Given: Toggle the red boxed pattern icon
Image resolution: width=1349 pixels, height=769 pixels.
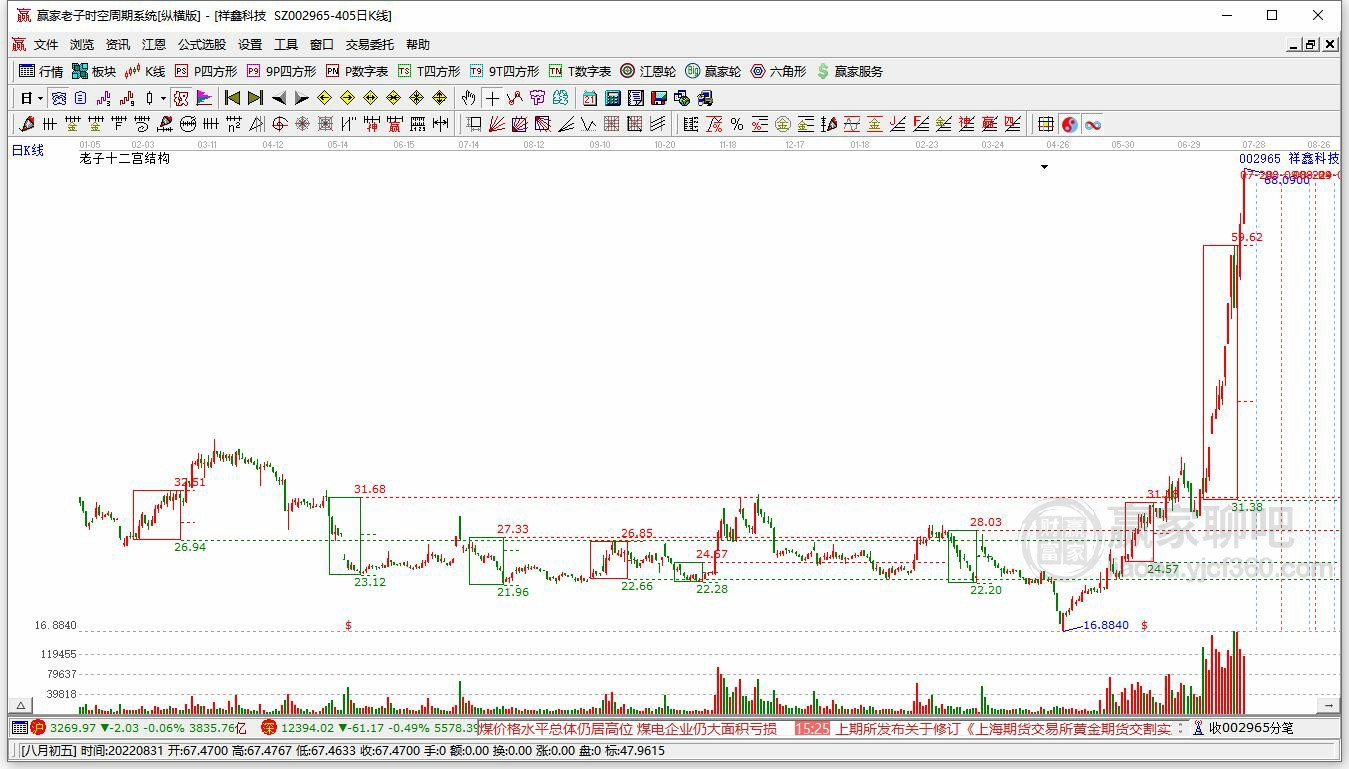Looking at the screenshot, I should click(x=180, y=98).
